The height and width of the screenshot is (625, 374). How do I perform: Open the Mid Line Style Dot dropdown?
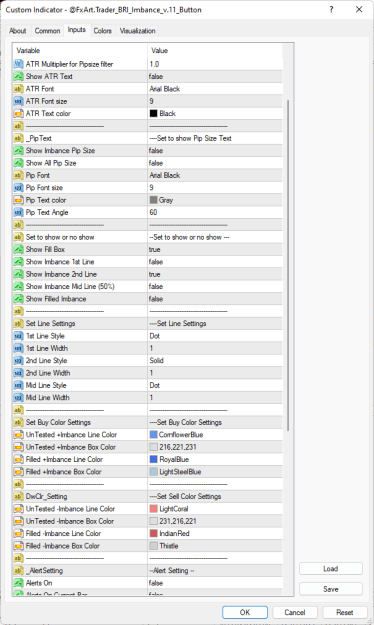pos(215,385)
